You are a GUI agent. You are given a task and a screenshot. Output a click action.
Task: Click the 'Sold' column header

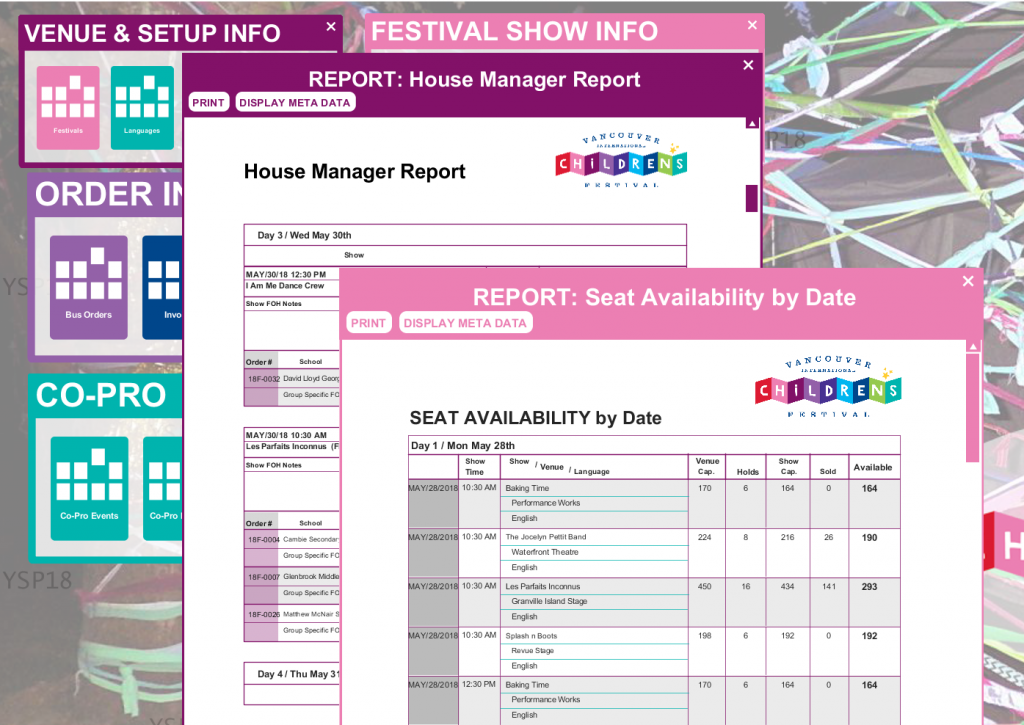point(828,472)
